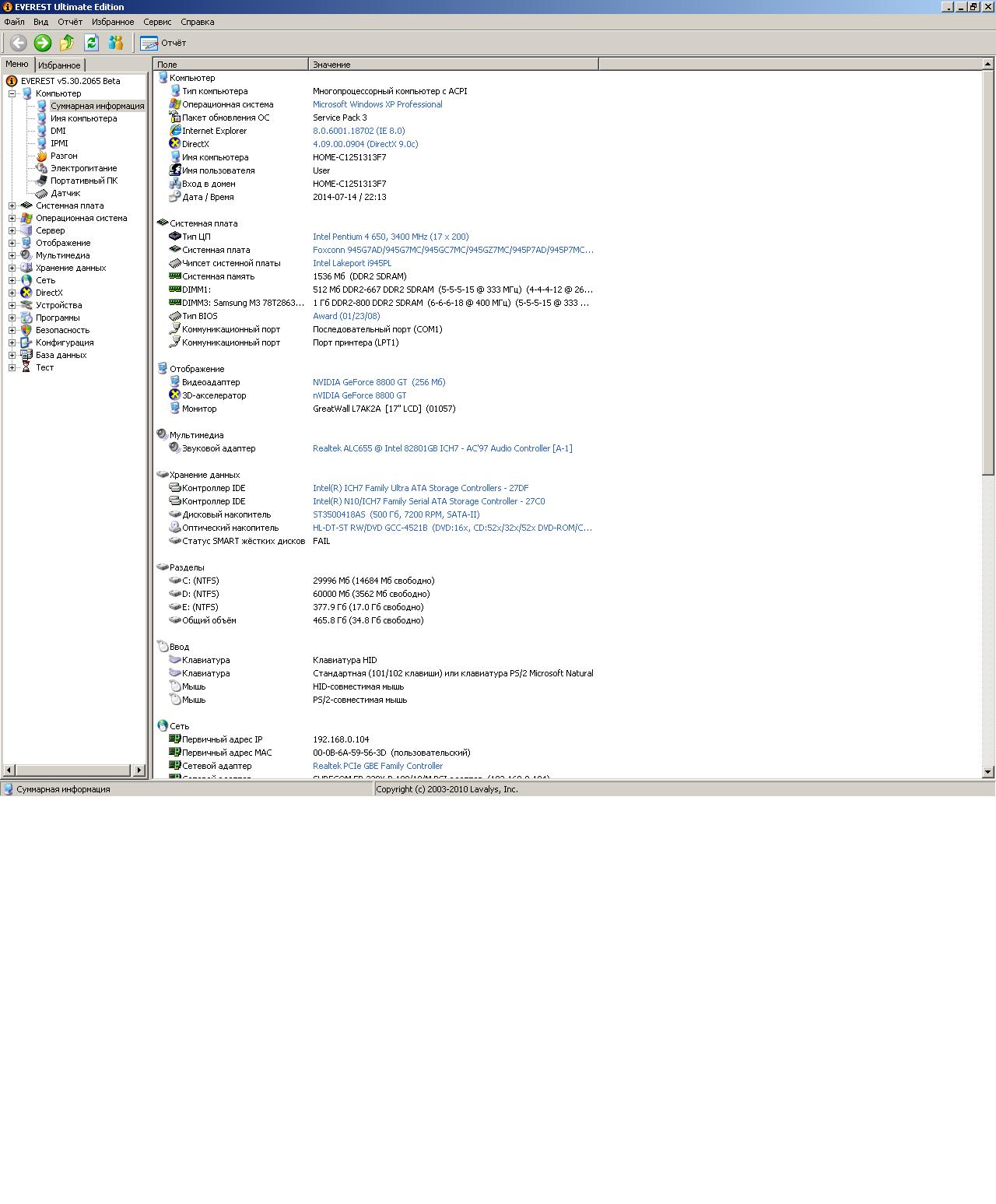Click the green Forward arrow toolbar icon

pos(43,44)
